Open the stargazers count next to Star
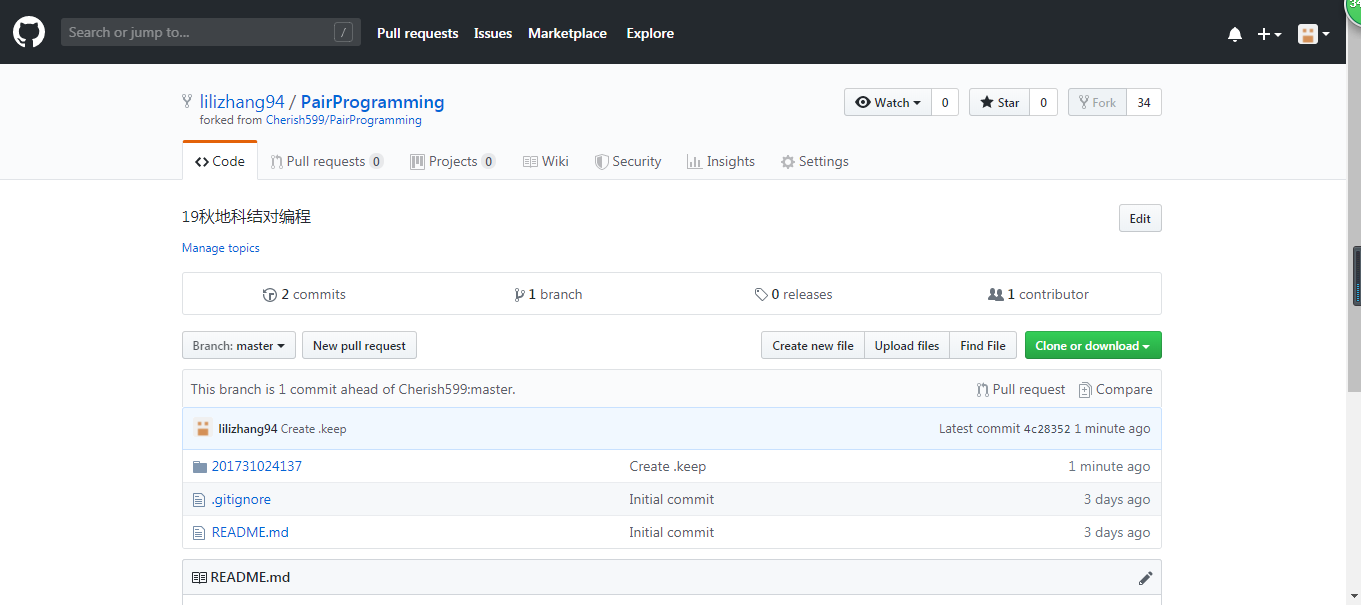Screen dimensions: 1361x605 pos(1043,102)
